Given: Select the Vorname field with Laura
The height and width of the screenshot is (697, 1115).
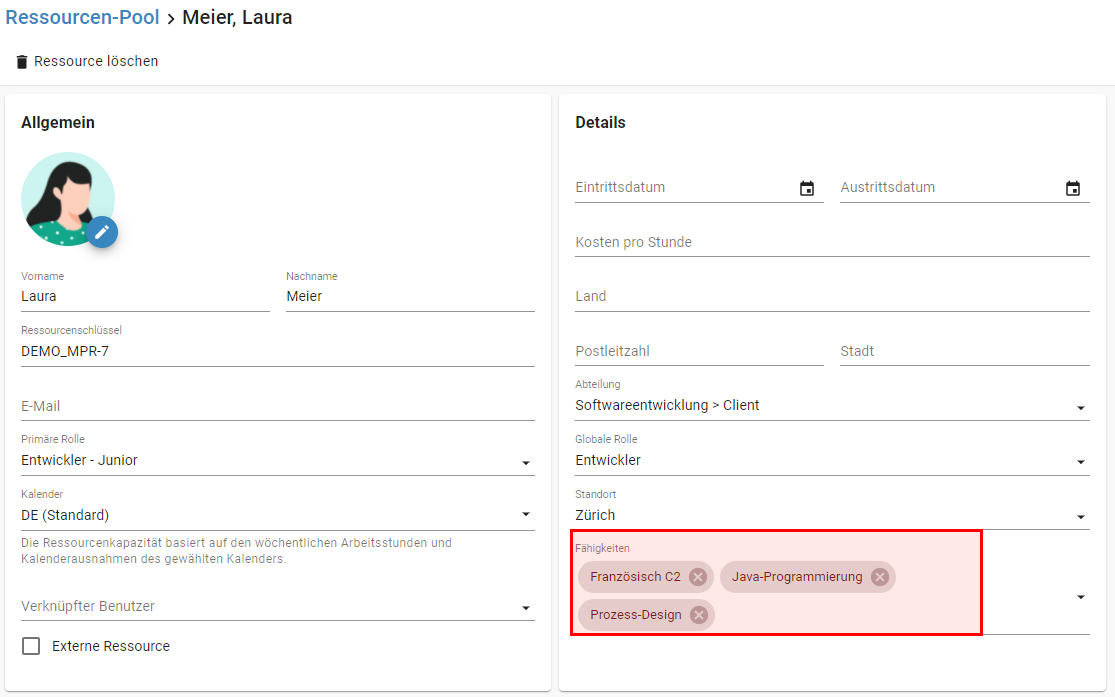Looking at the screenshot, I should click(x=144, y=296).
